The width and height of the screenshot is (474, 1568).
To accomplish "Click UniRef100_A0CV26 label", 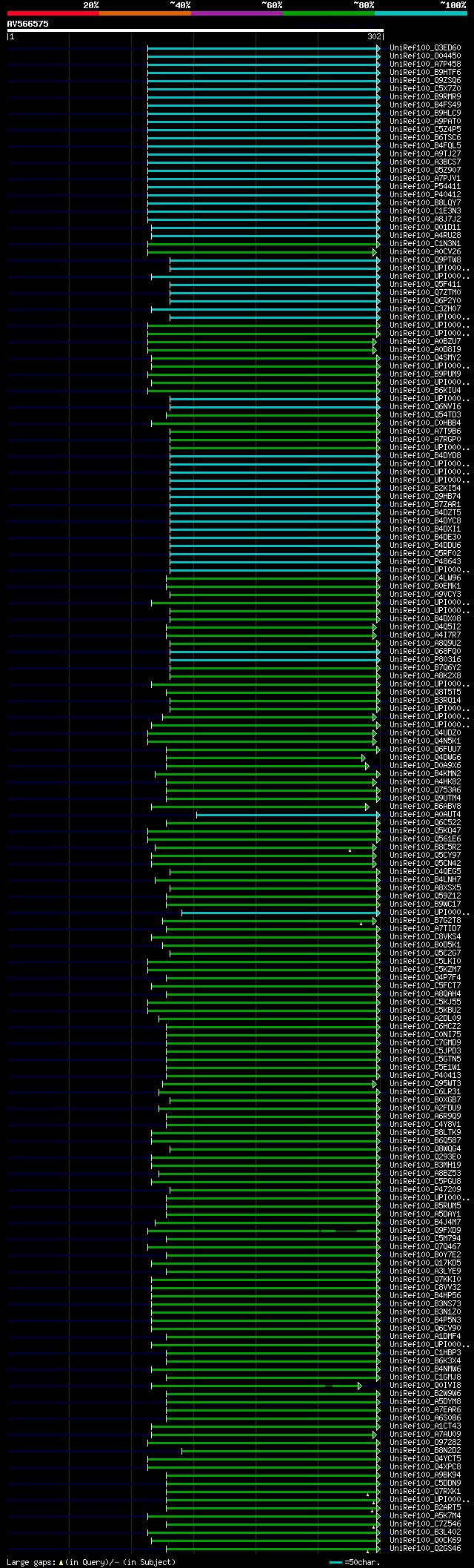I will [425, 251].
